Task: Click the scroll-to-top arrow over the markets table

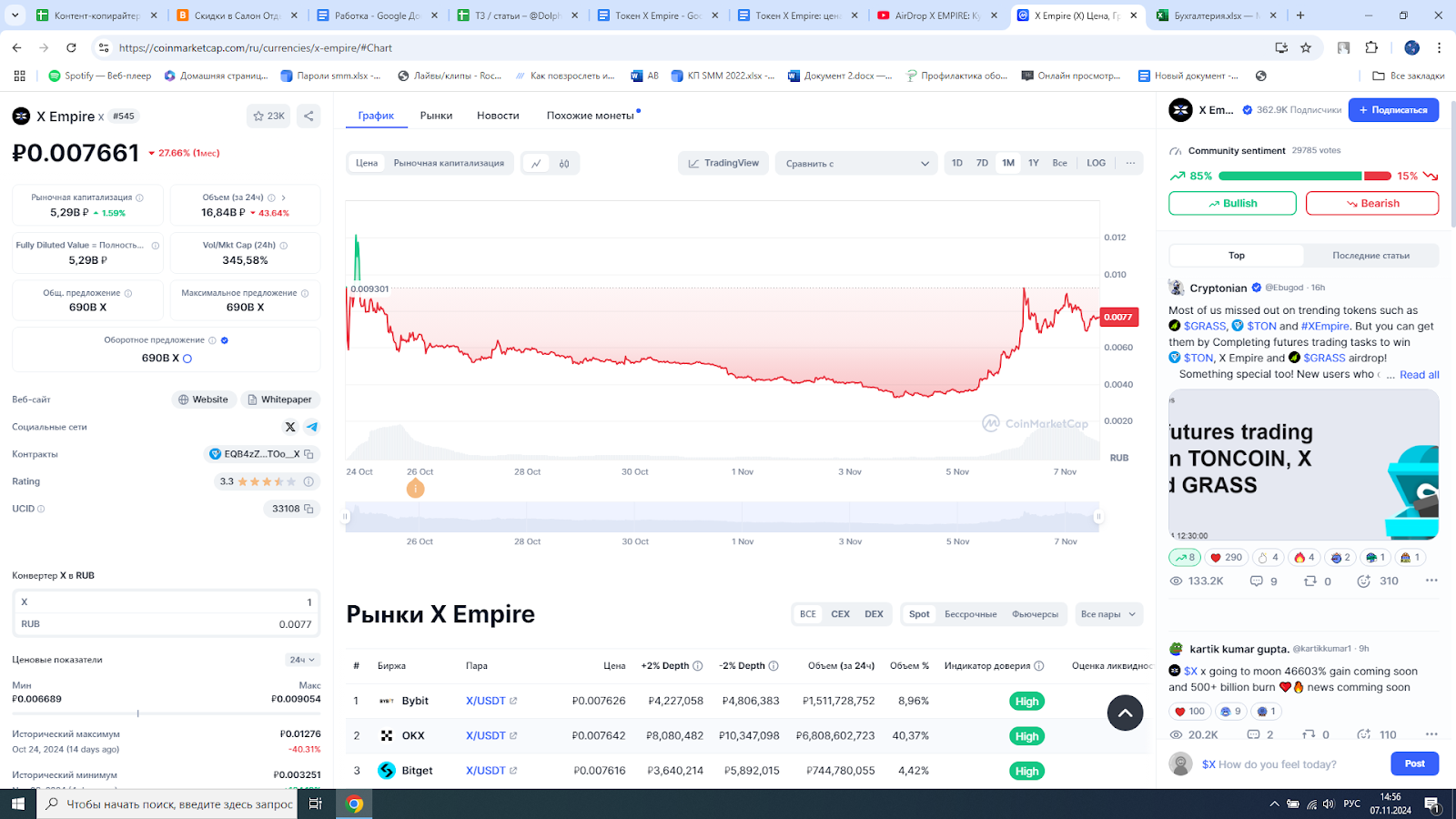Action: tap(1125, 713)
